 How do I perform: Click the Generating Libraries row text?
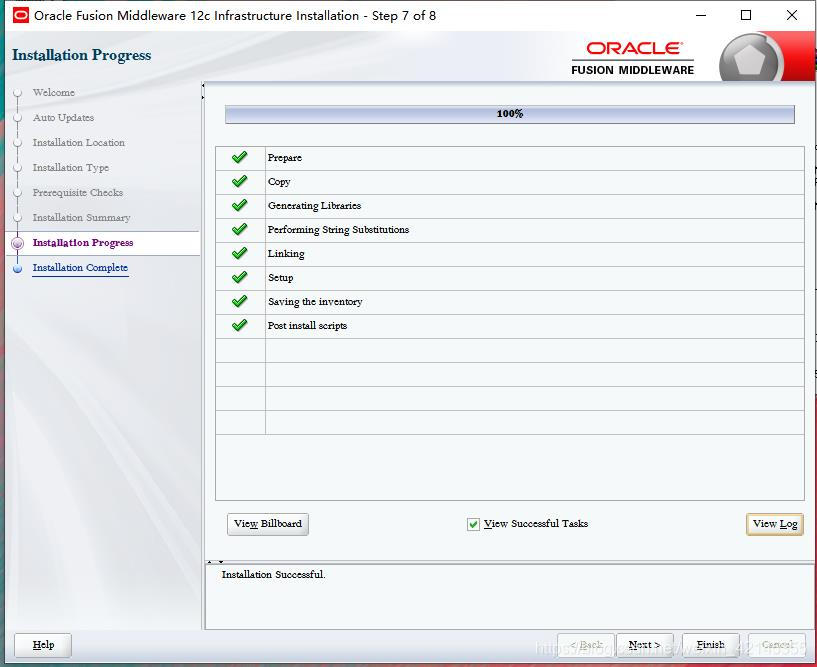[x=314, y=206]
